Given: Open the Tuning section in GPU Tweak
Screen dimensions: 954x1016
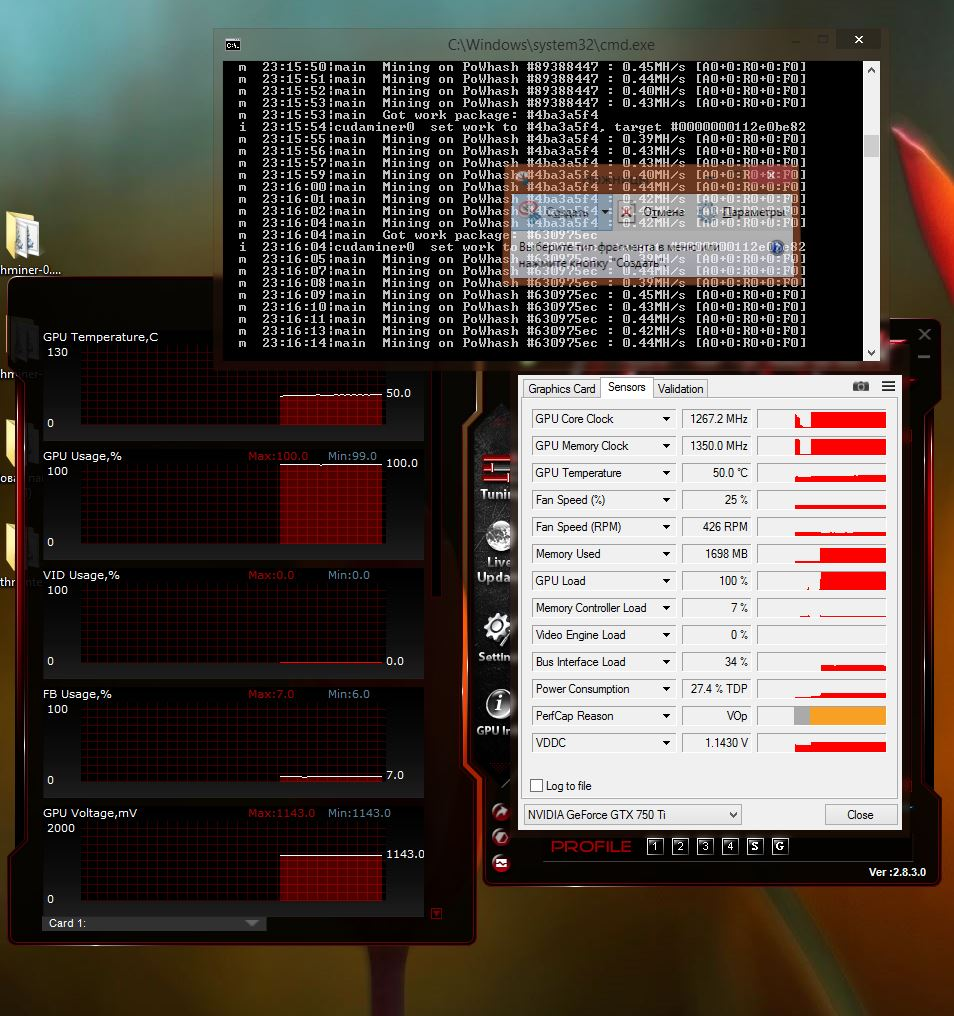Looking at the screenshot, I should [496, 474].
